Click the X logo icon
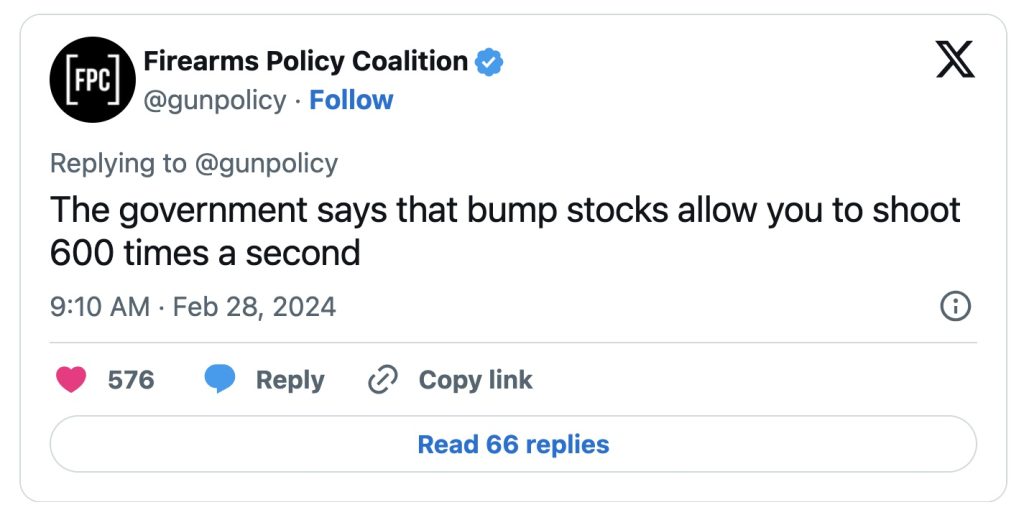The height and width of the screenshot is (520, 1024). tap(954, 62)
